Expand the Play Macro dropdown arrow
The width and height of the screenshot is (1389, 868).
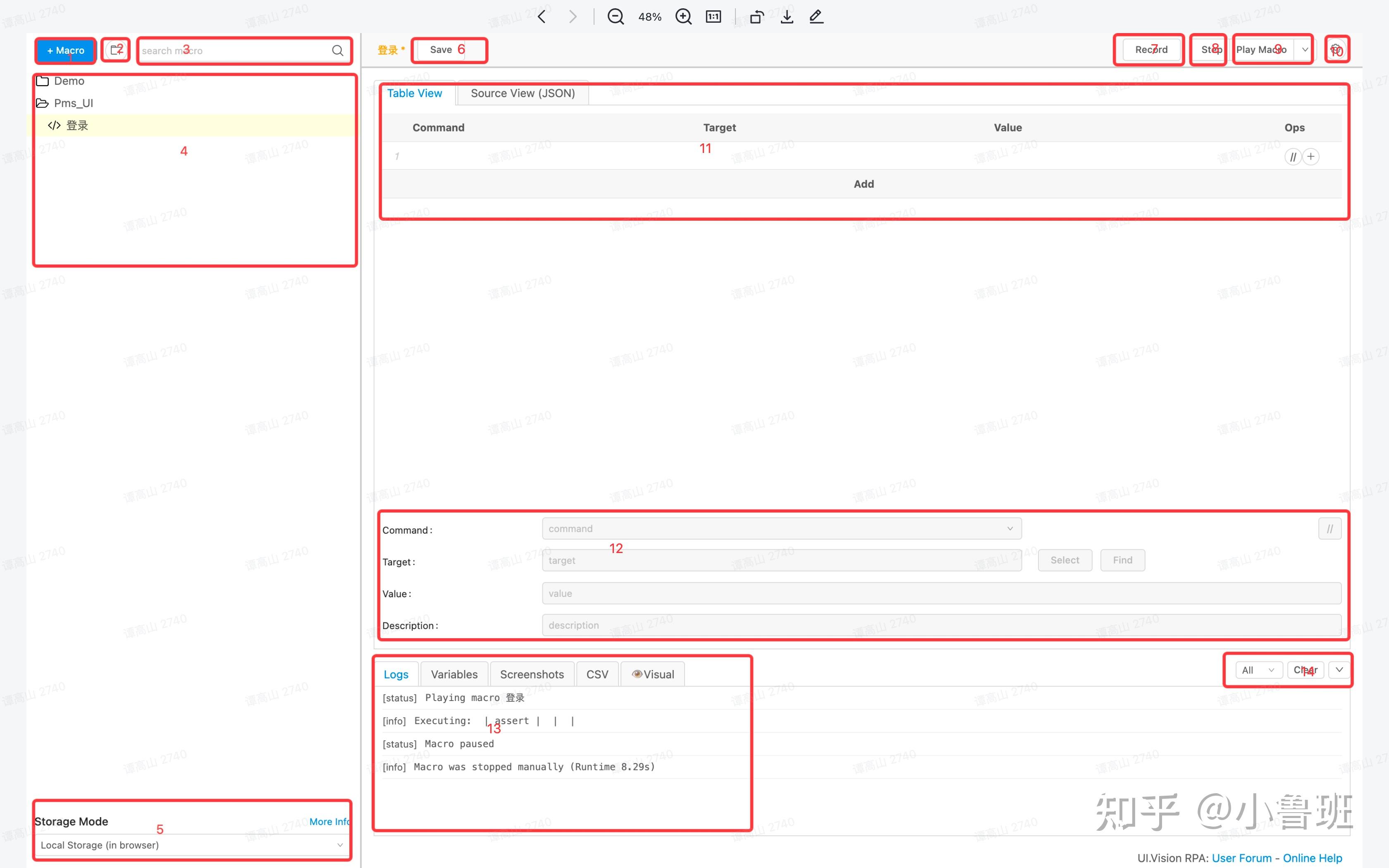point(1305,50)
